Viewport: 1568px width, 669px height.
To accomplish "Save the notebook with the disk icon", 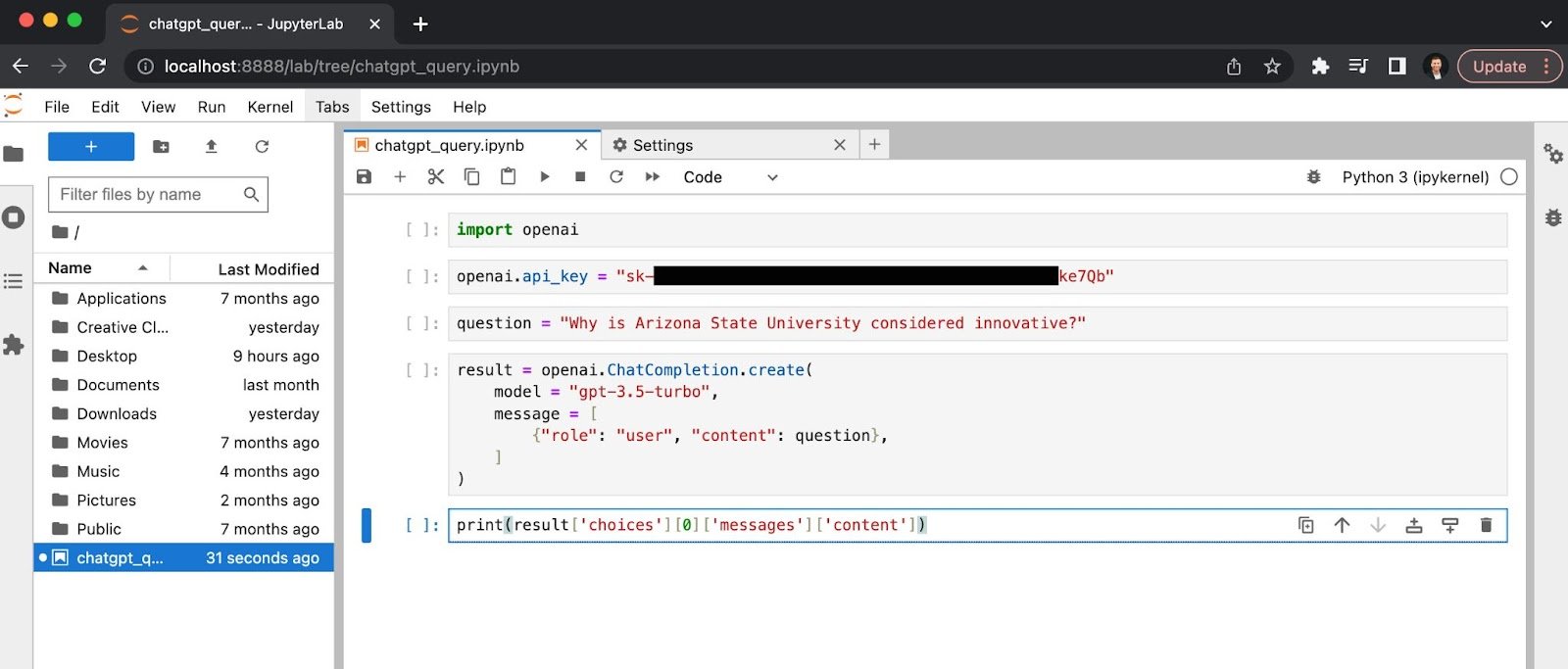I will coord(364,176).
